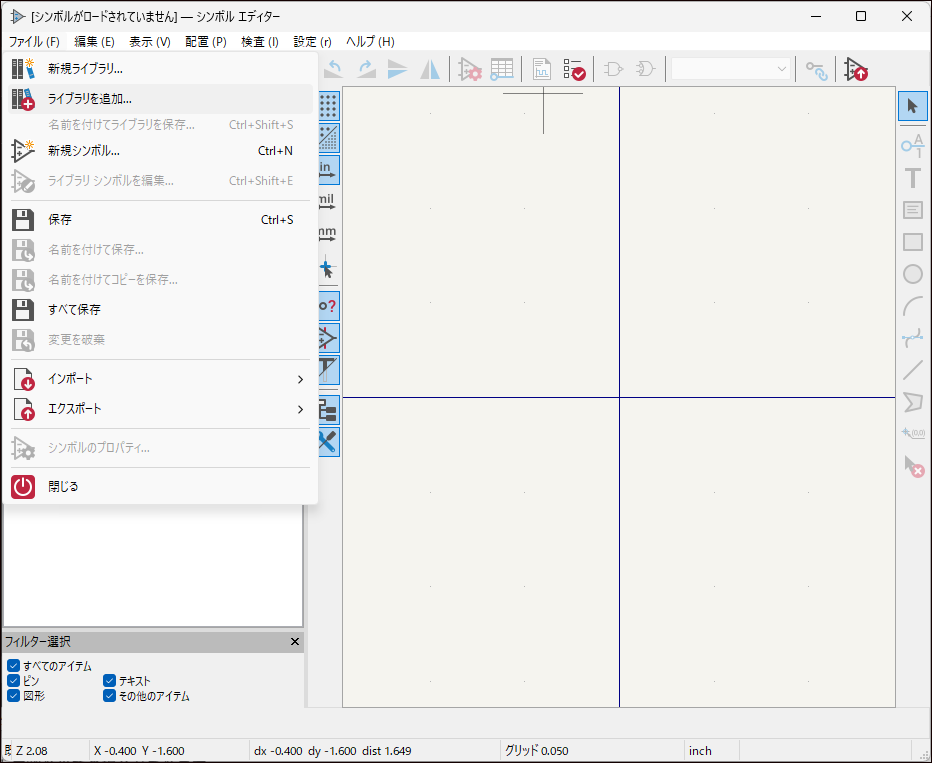
Task: Open the pin table icon
Action: [x=501, y=69]
